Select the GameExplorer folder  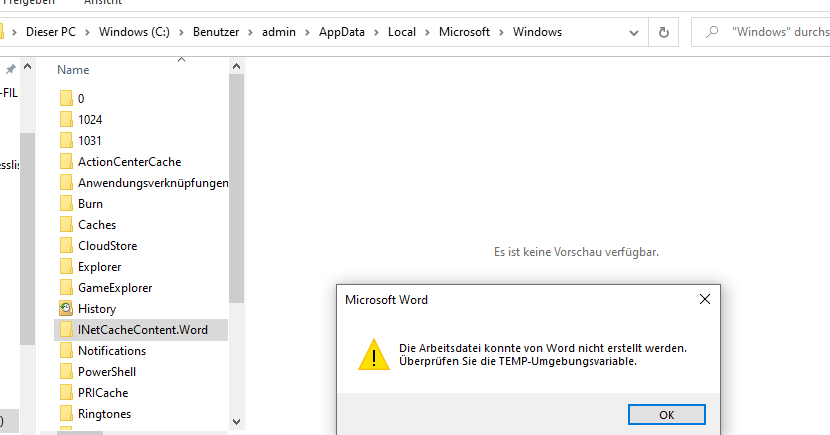115,288
